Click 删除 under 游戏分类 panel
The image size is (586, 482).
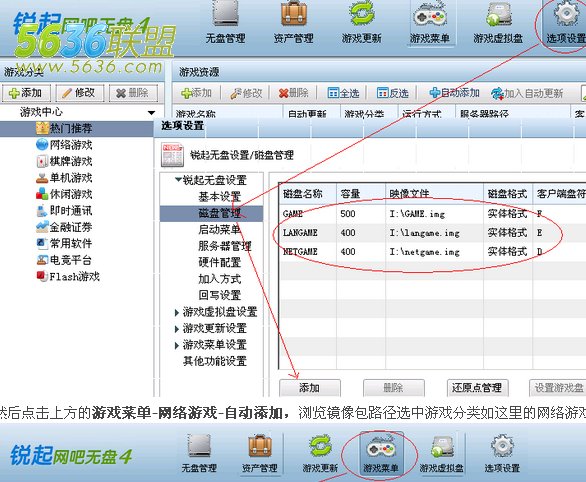tap(133, 93)
